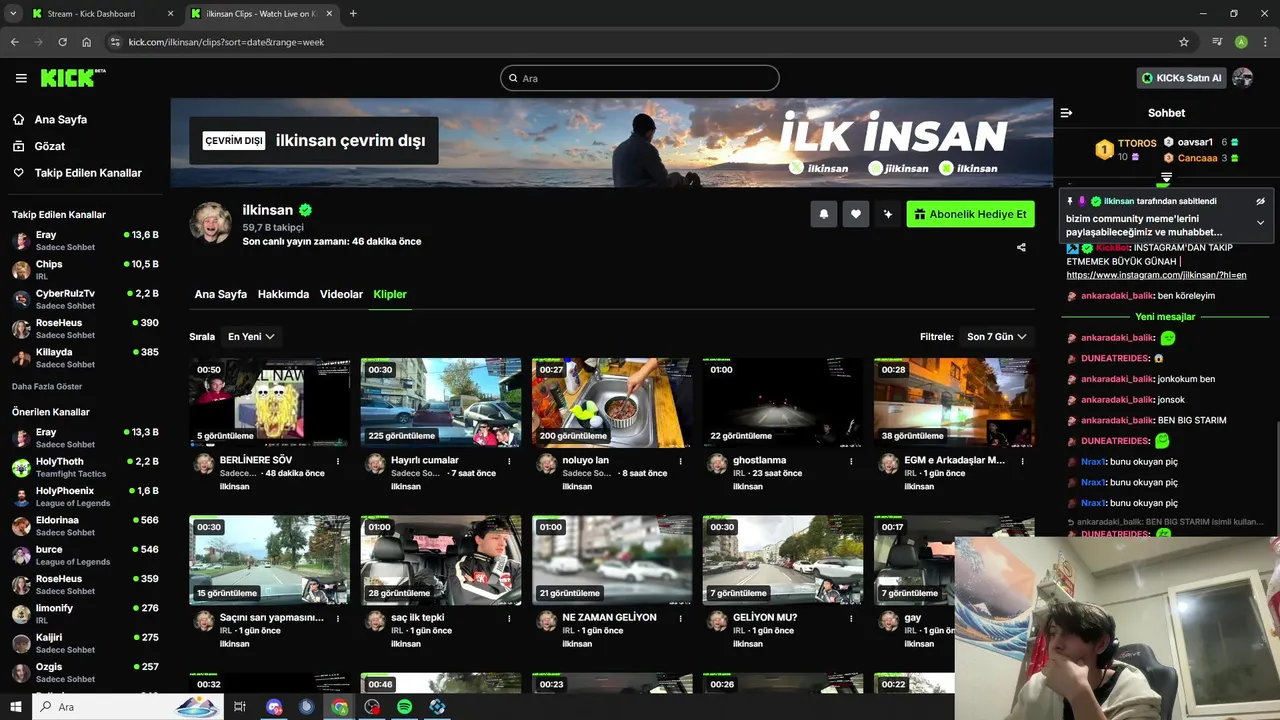Screen dimensions: 1280x720
Task: Open options menu for noluyo lan clip
Action: click(680, 461)
